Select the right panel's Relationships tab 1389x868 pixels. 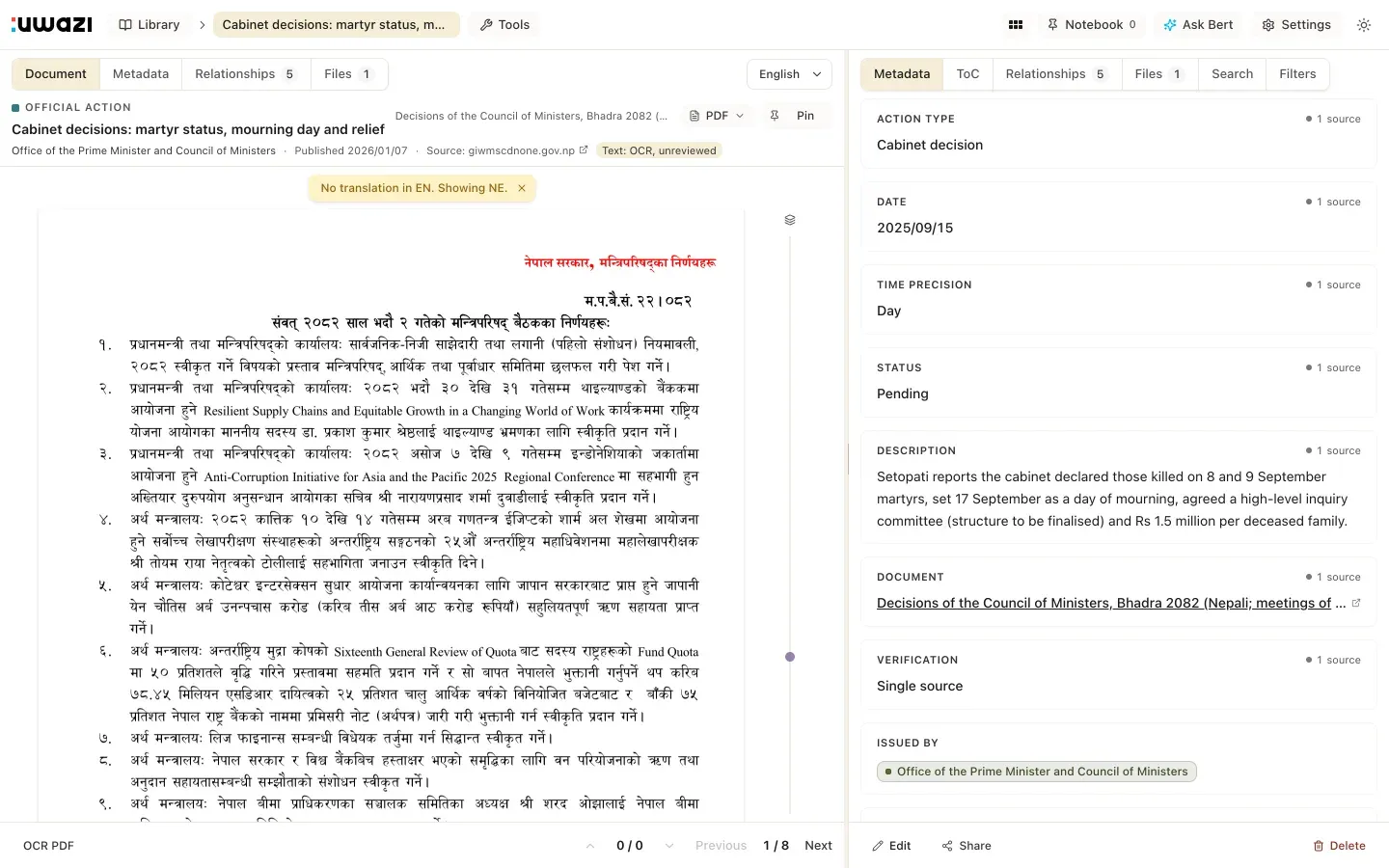pos(1056,74)
